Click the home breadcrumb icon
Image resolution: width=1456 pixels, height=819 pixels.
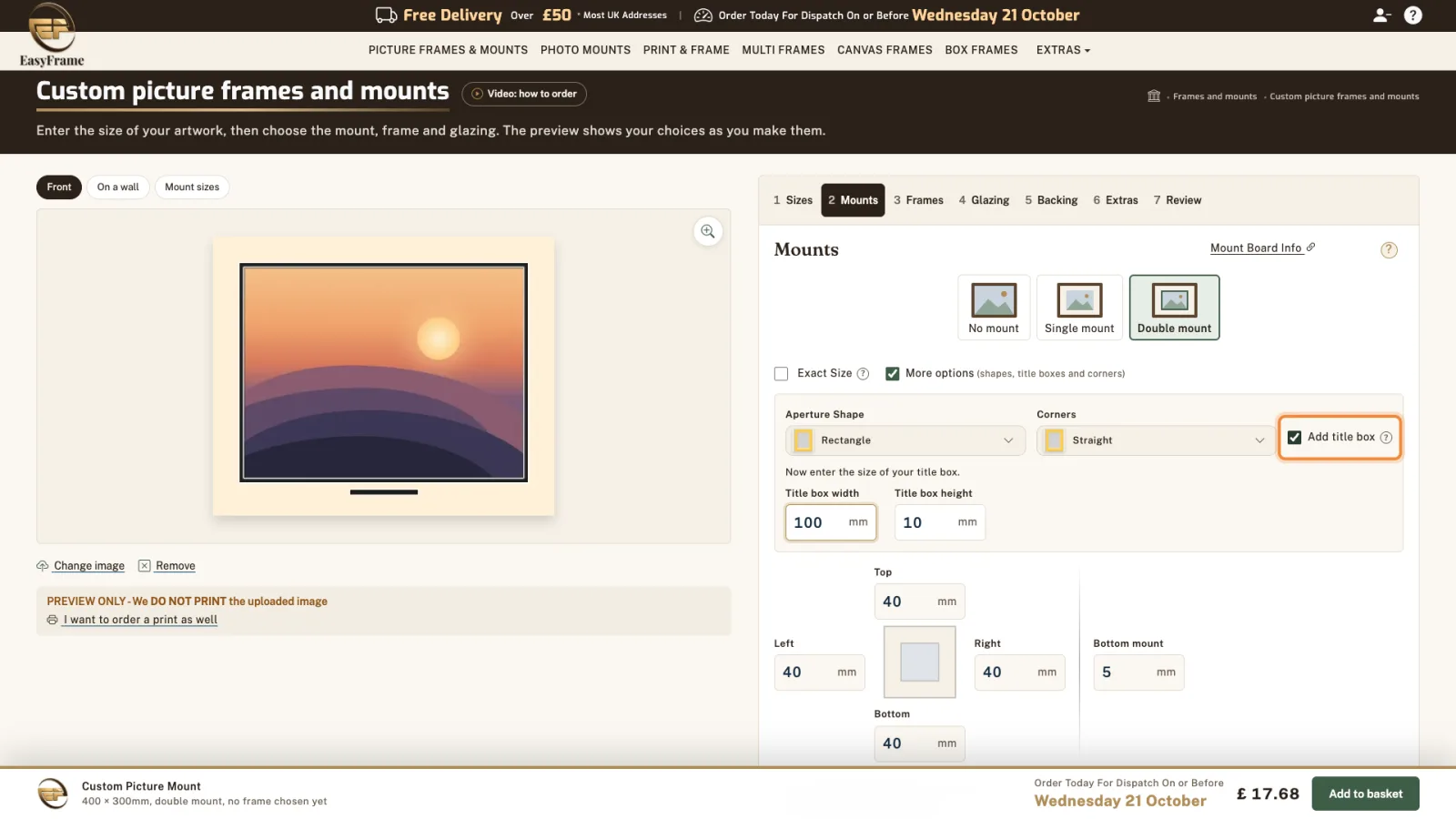(x=1154, y=96)
